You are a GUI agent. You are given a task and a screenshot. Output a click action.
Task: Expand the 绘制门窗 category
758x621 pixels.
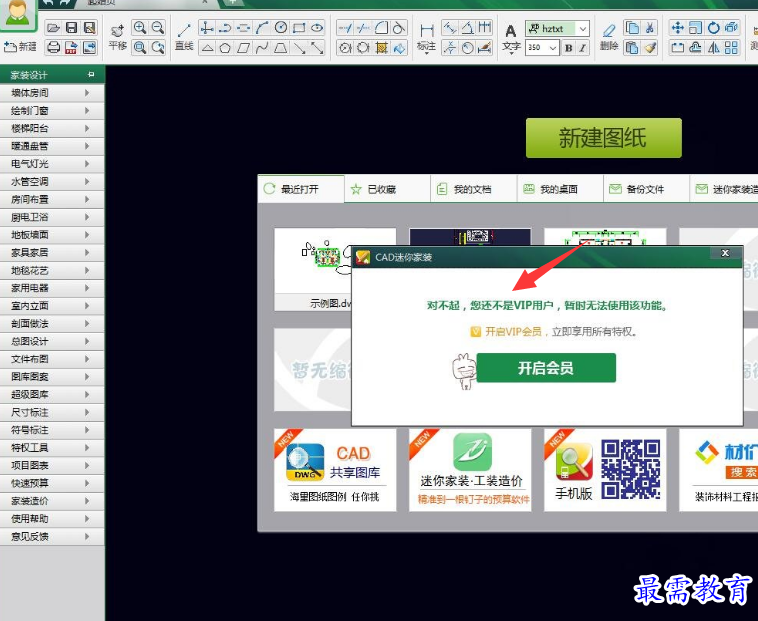click(52, 111)
